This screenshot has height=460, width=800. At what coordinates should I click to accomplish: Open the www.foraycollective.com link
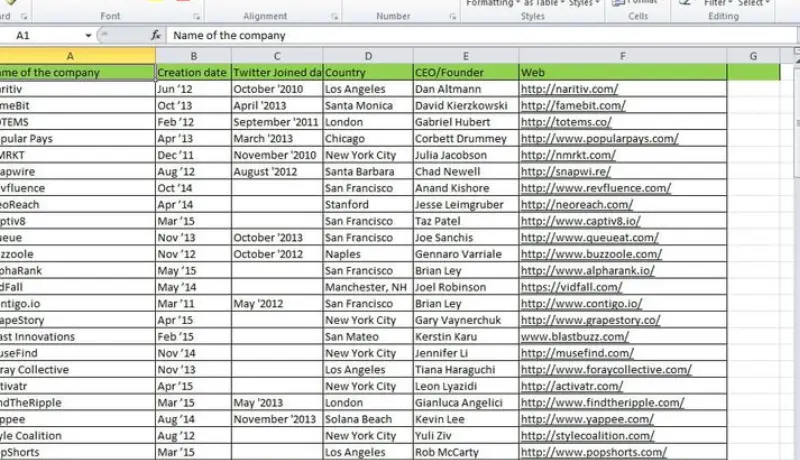tap(606, 369)
